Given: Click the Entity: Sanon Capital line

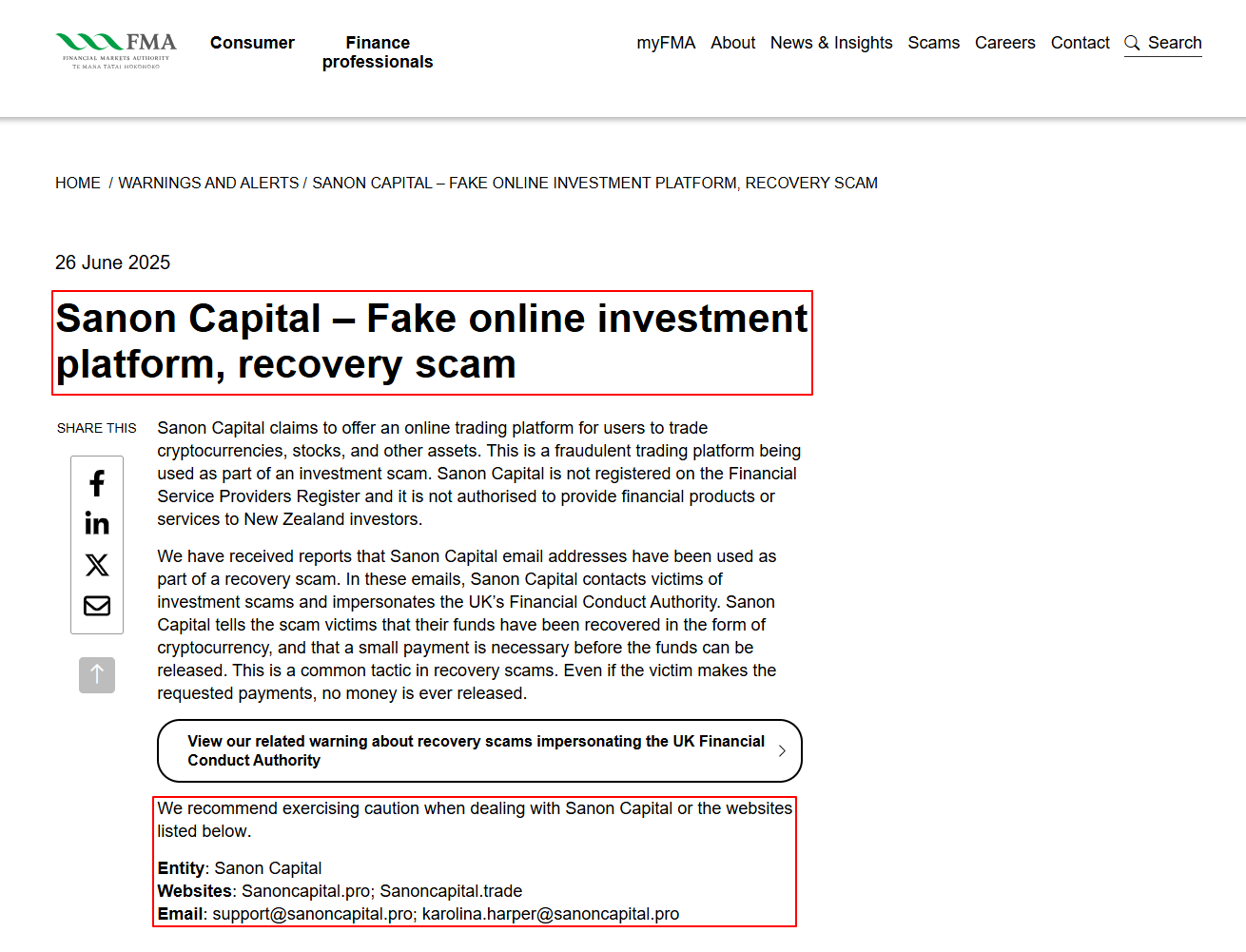Looking at the screenshot, I should [x=240, y=868].
